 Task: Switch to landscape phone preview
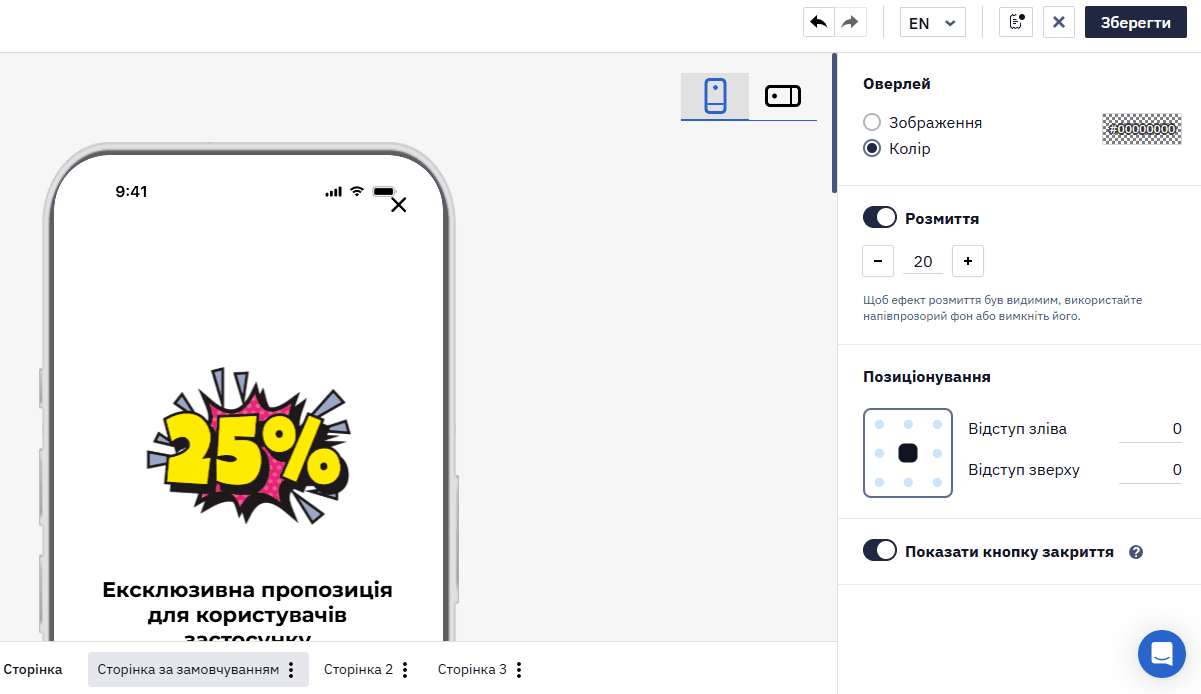(x=783, y=96)
